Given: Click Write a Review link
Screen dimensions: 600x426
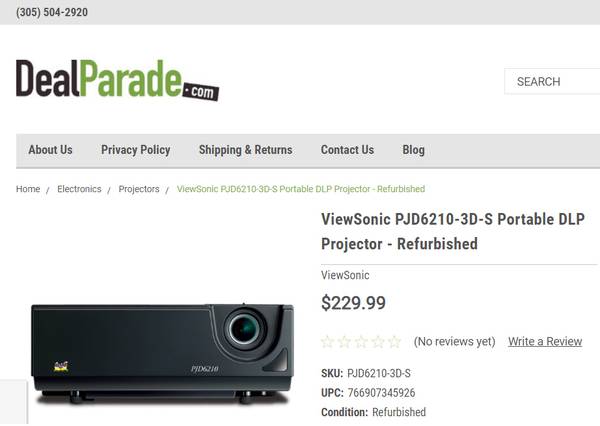Looking at the screenshot, I should [545, 341].
